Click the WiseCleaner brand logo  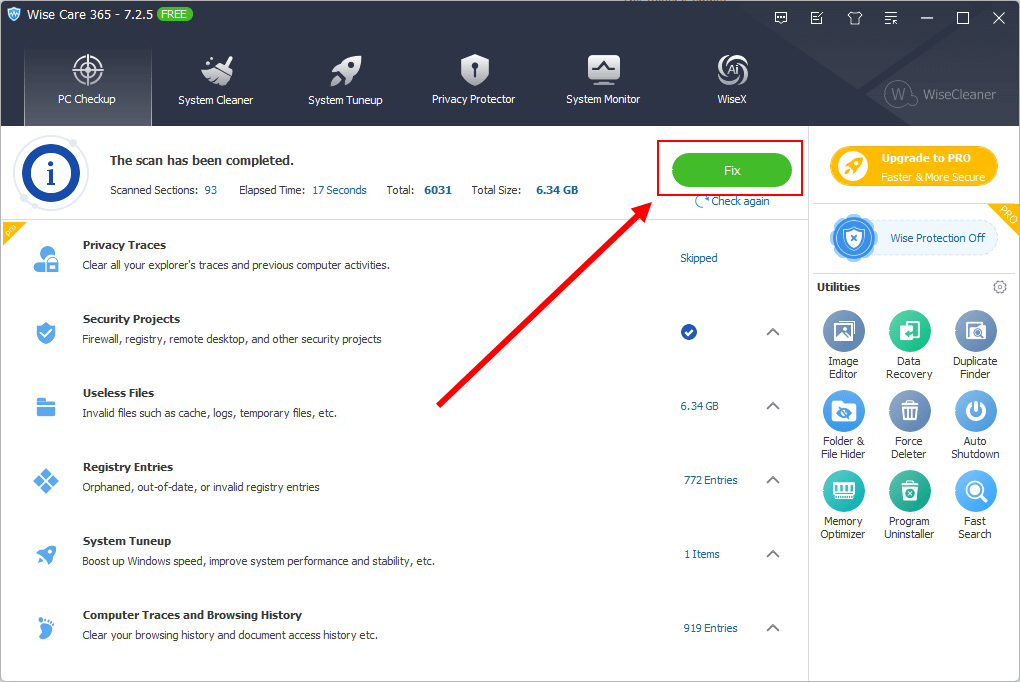point(940,94)
